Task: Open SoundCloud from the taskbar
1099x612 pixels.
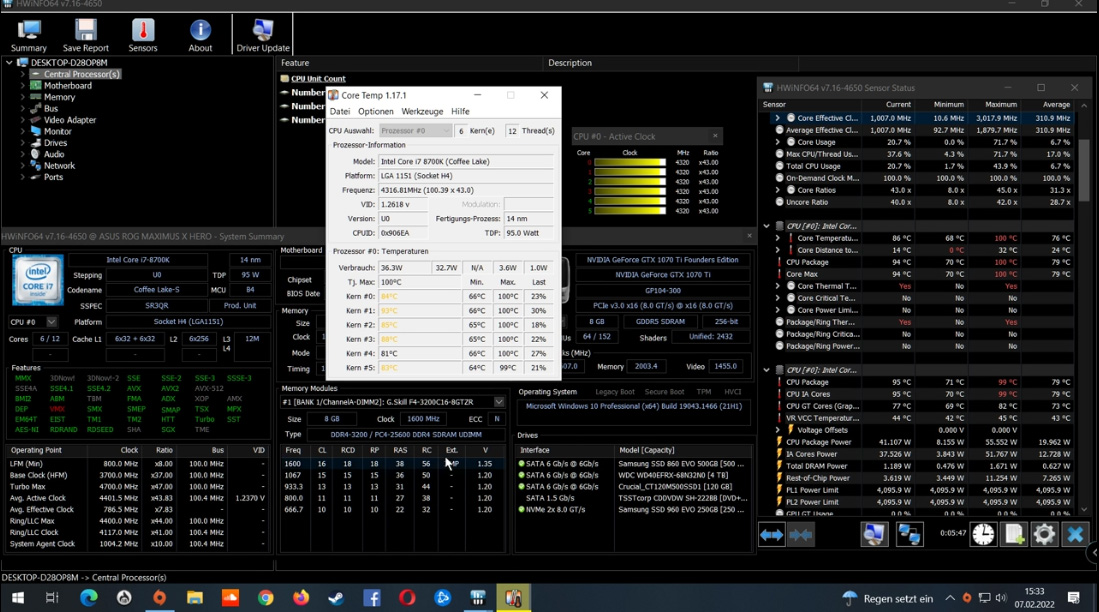Action: (230, 598)
